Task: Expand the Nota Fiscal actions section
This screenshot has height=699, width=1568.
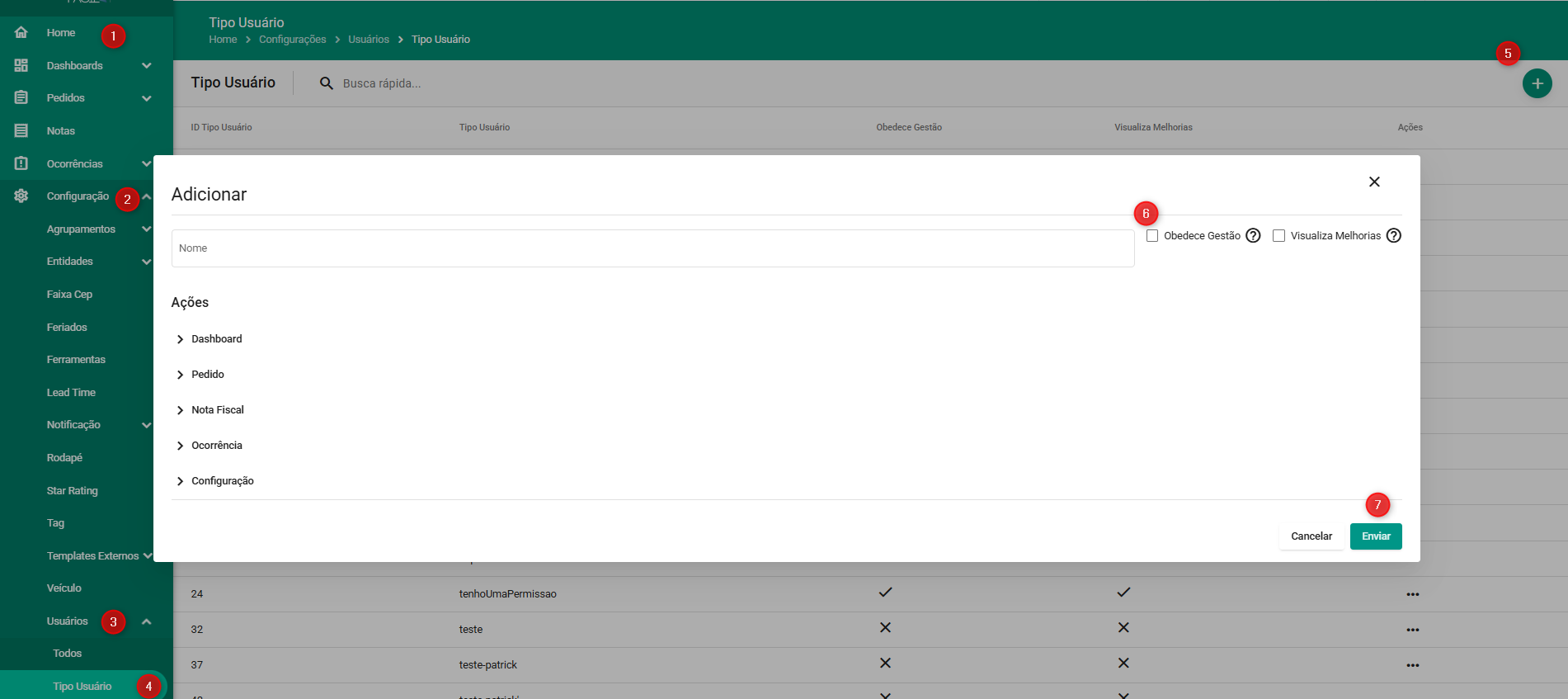Action: pos(180,410)
